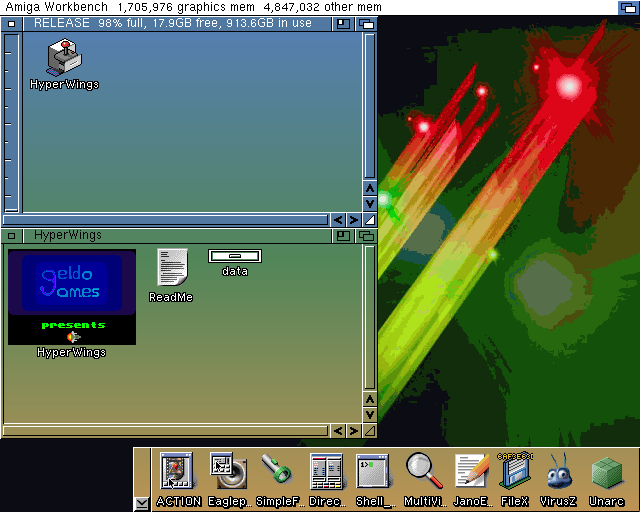640x512 pixels.
Task: Open the HyperWings drawer icon in RELEASE window
Action: coord(64,64)
